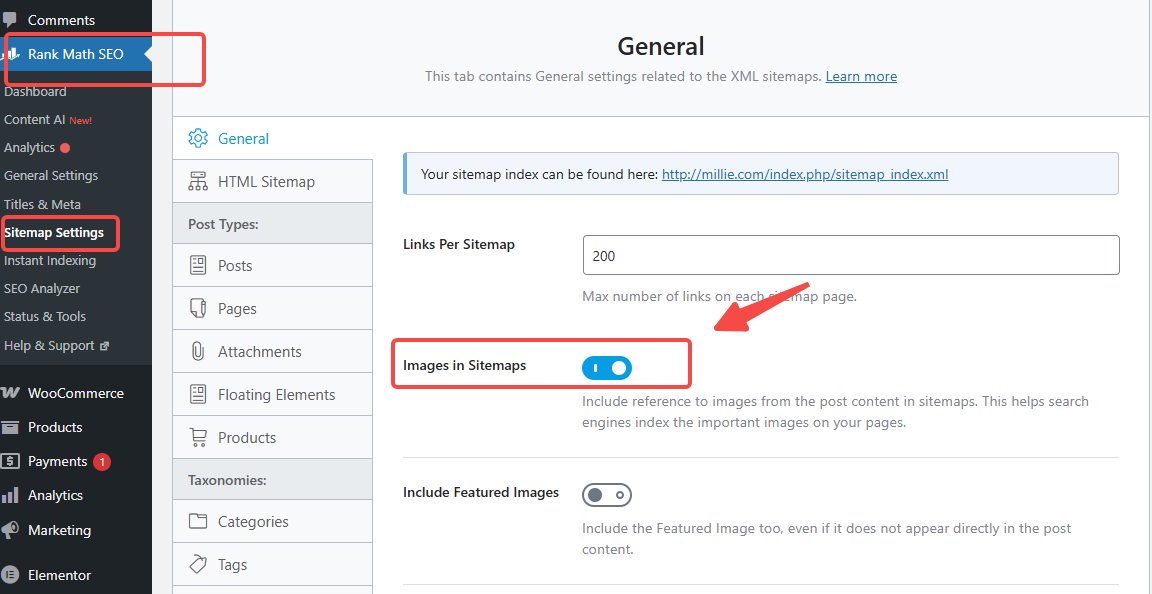
Task: Click the Tags label icon
Action: coord(198,565)
